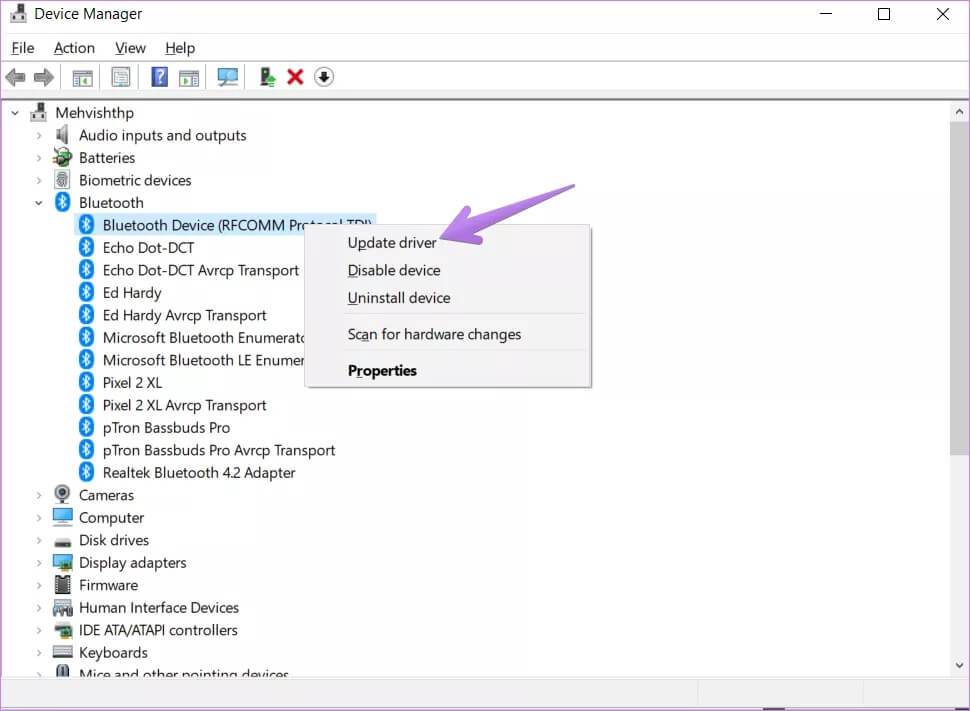Click the Help toolbar icon (question mark)
970x711 pixels.
(159, 77)
